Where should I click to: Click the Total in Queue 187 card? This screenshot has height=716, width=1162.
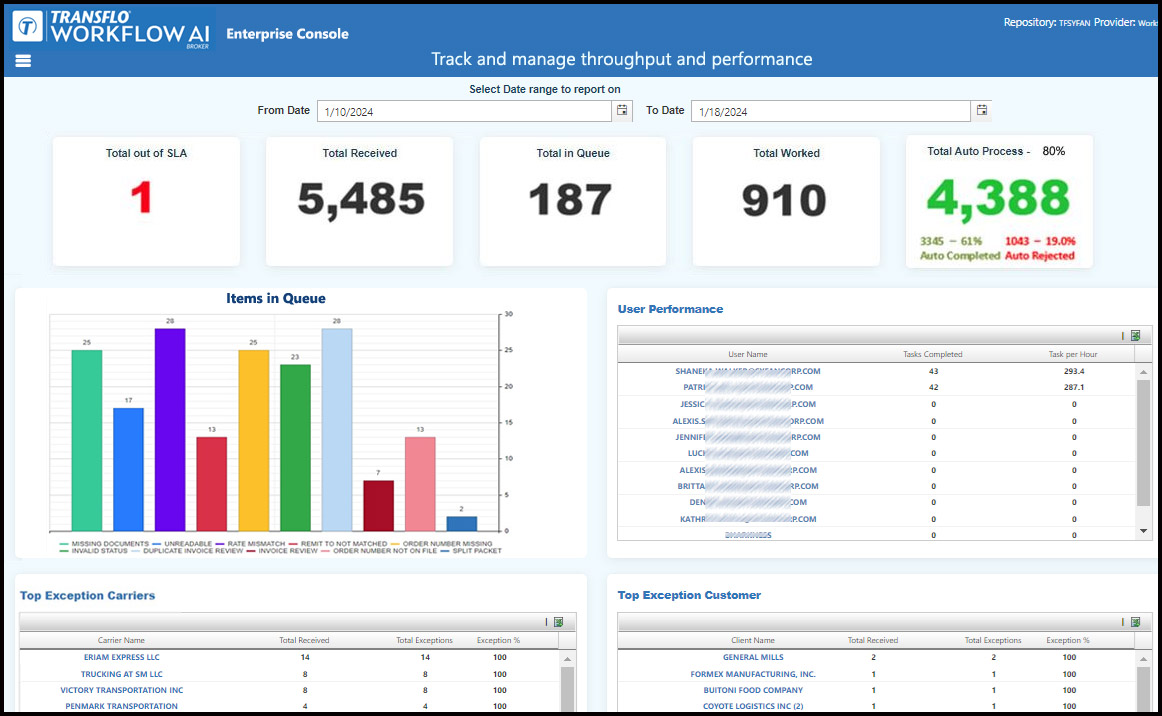click(573, 201)
